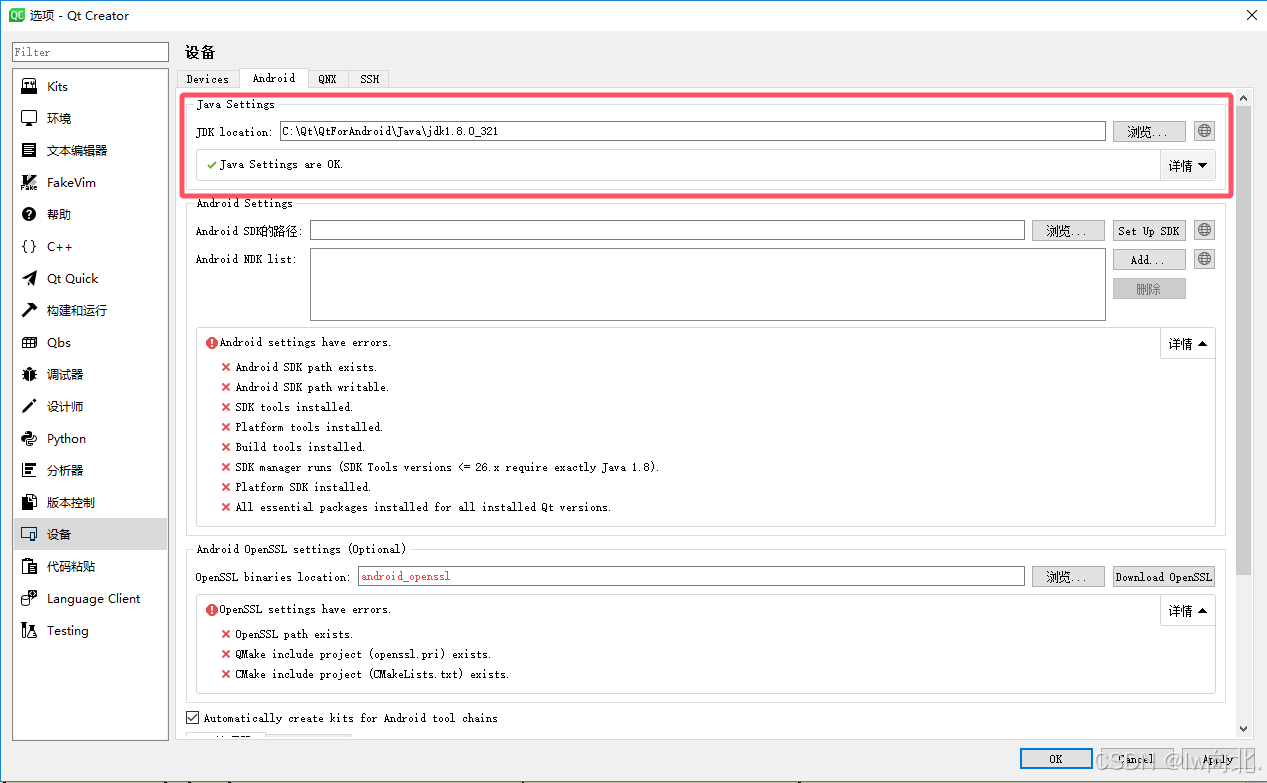Click the settings pane vertical scrollbar thumb
The image size is (1267, 783).
pyautogui.click(x=1244, y=340)
